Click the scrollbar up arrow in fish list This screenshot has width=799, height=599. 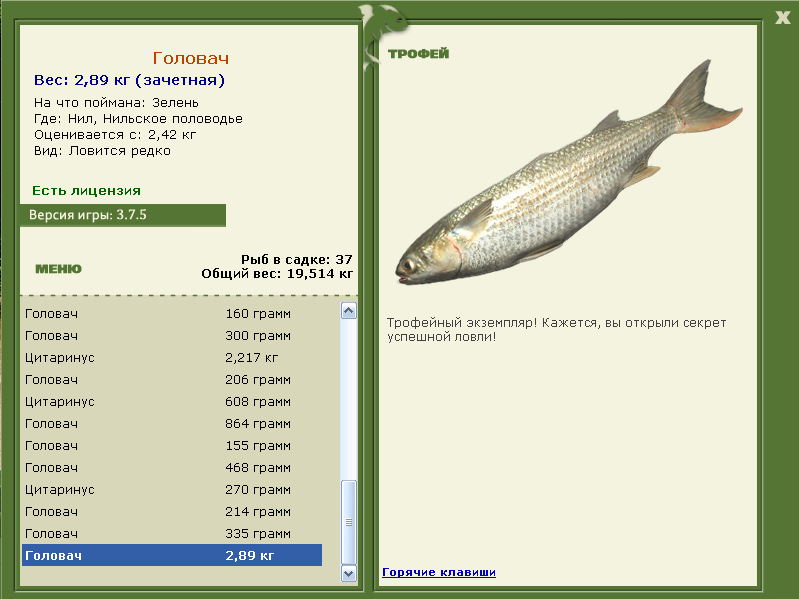[x=349, y=311]
